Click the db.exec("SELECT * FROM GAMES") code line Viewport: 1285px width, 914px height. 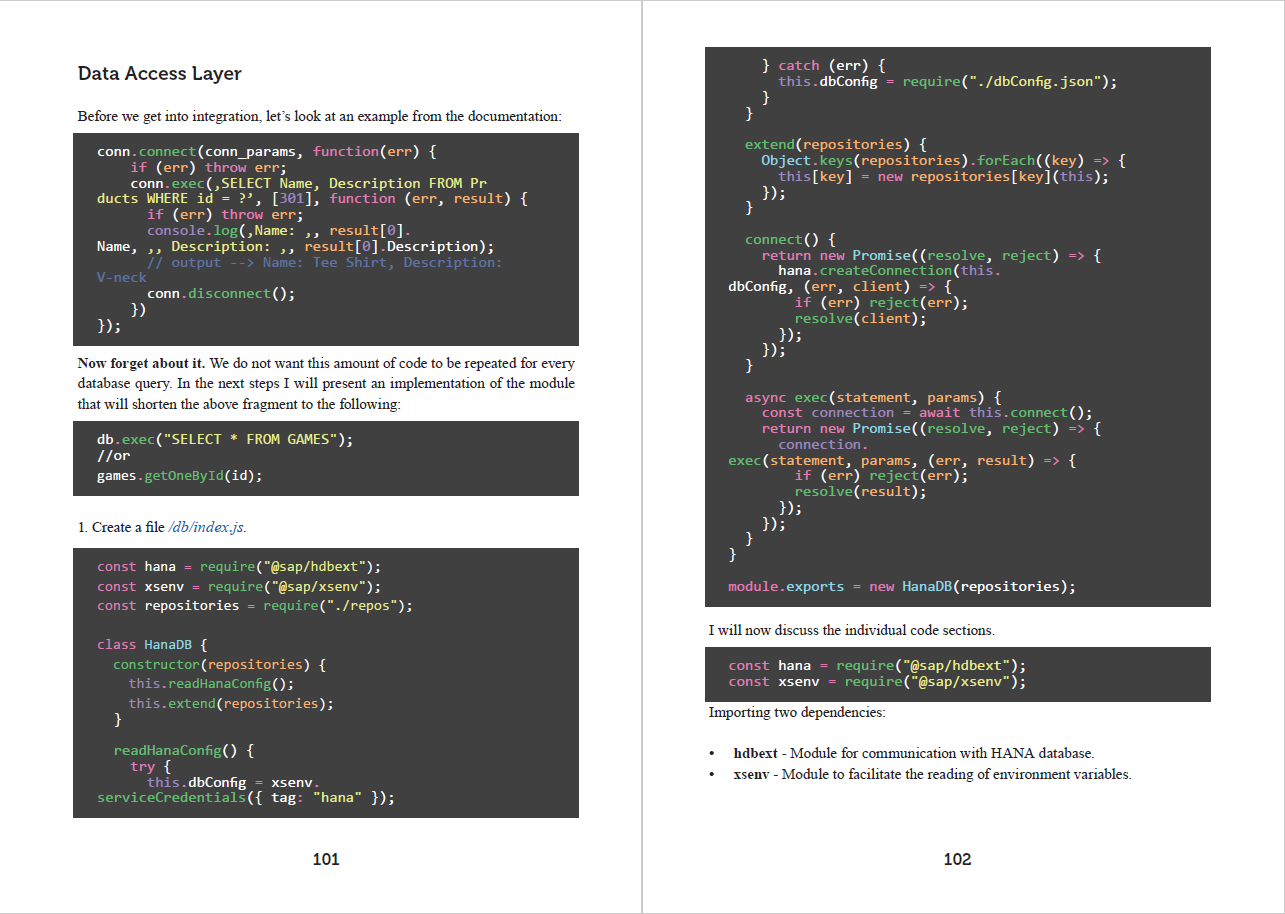pyautogui.click(x=225, y=439)
